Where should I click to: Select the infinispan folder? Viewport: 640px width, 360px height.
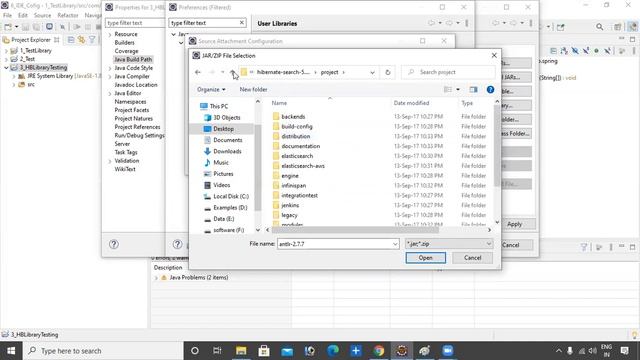[x=293, y=186]
